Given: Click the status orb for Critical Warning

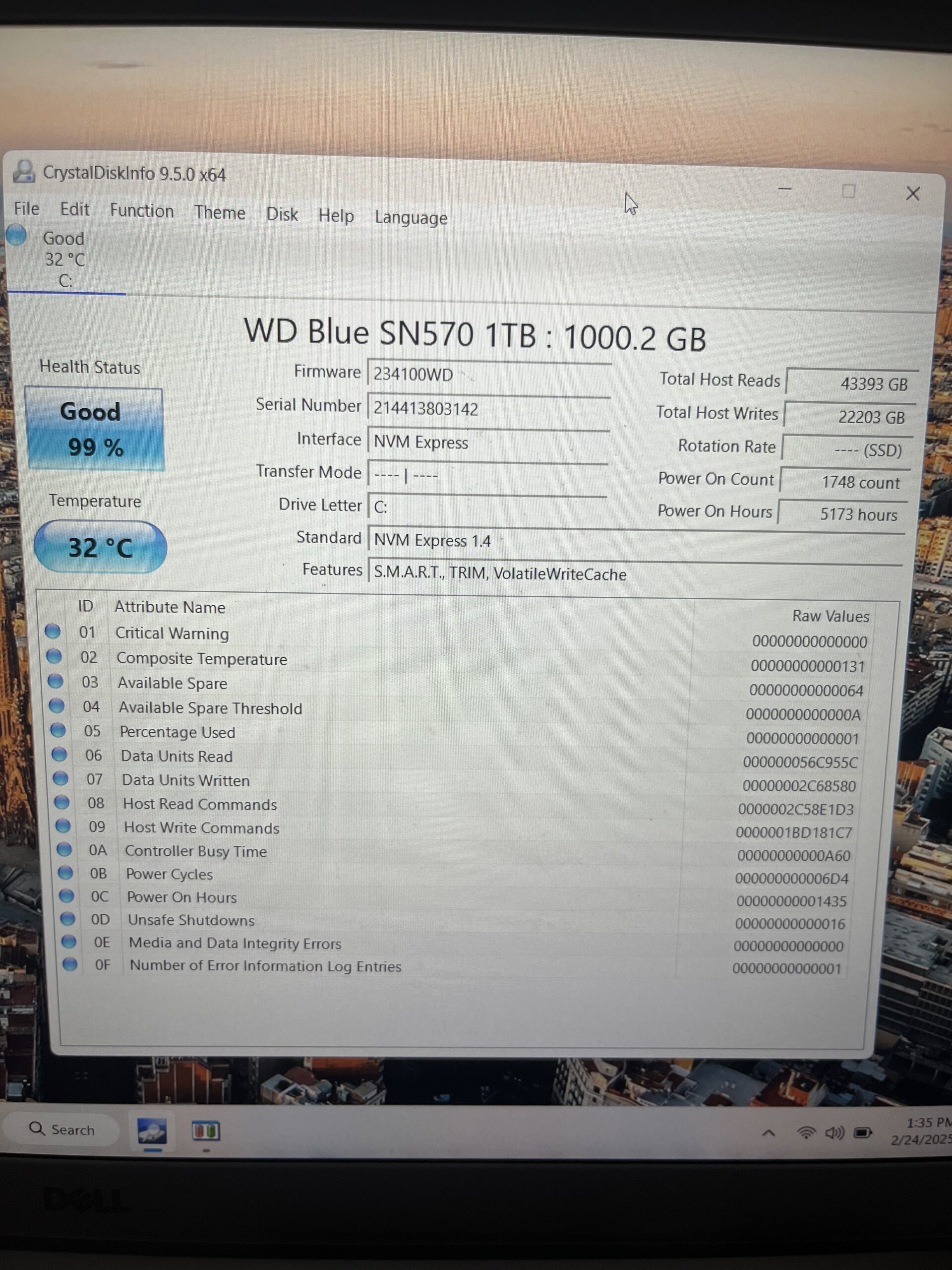Looking at the screenshot, I should pyautogui.click(x=53, y=631).
